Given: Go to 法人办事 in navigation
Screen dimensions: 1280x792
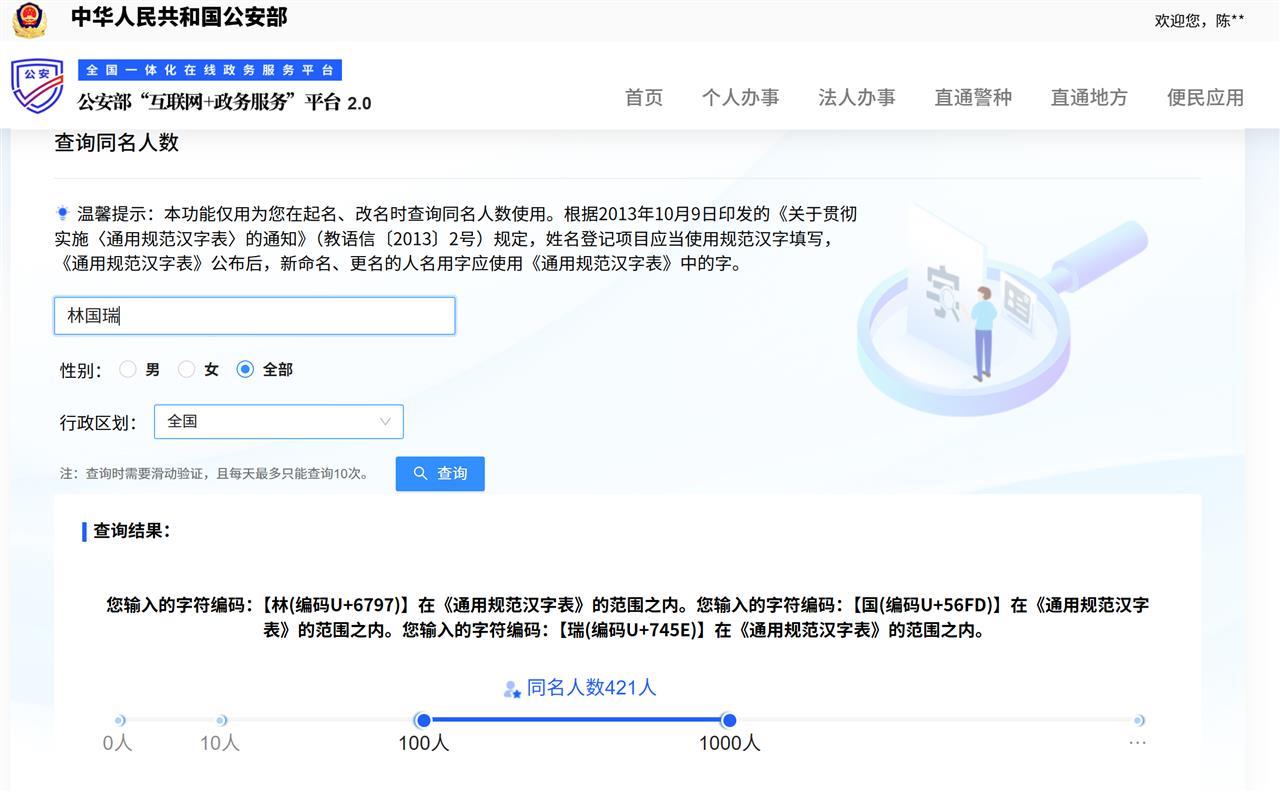Looking at the screenshot, I should [856, 97].
